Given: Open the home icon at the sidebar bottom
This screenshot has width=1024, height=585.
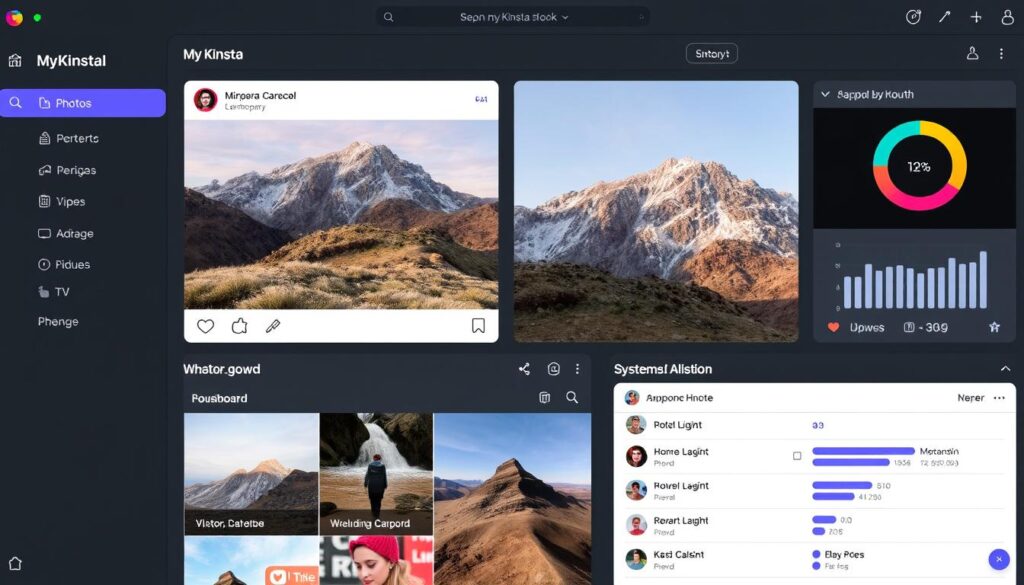Looking at the screenshot, I should click(15, 563).
